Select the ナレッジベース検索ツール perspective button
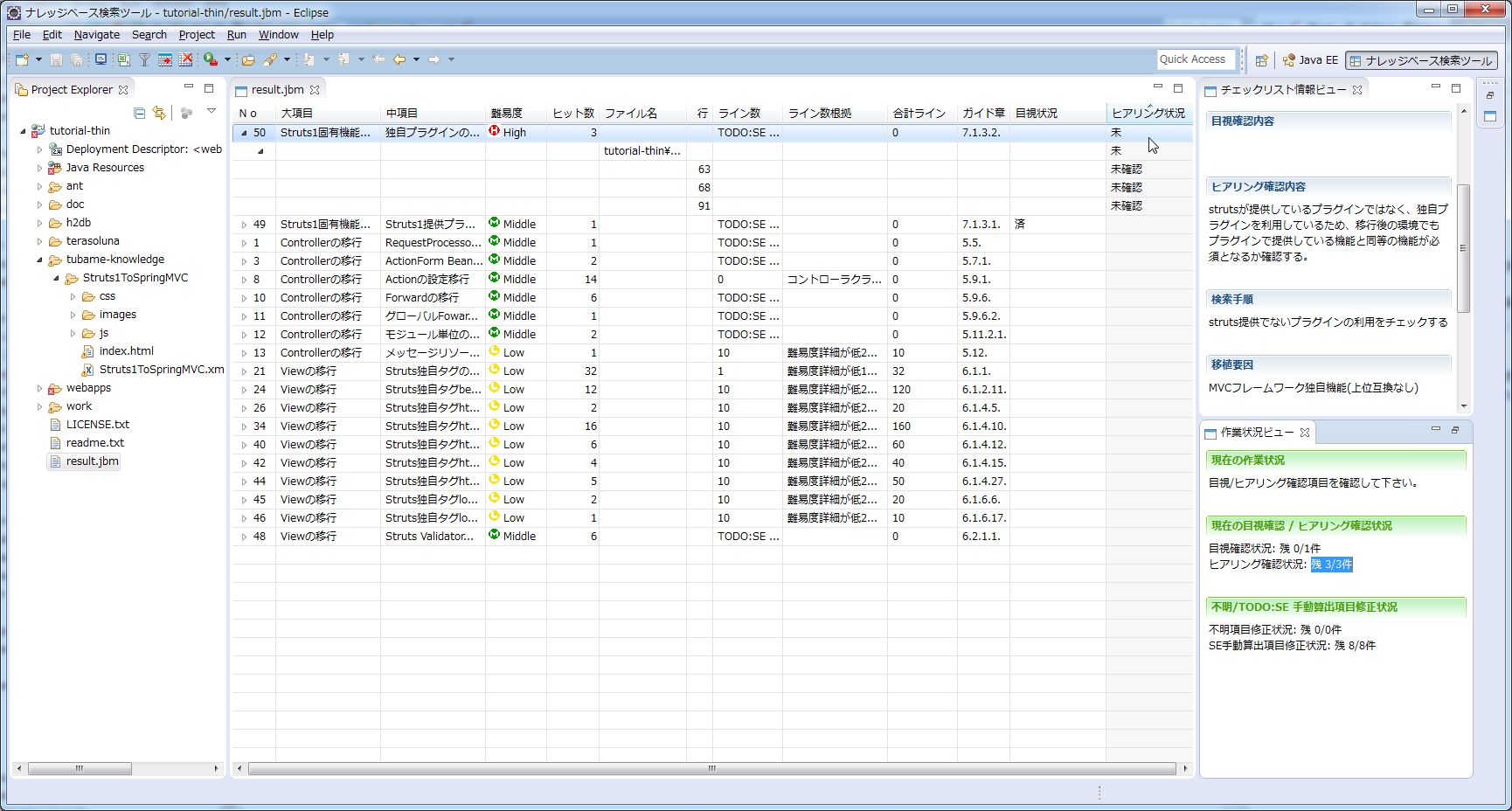1512x811 pixels. [1421, 60]
